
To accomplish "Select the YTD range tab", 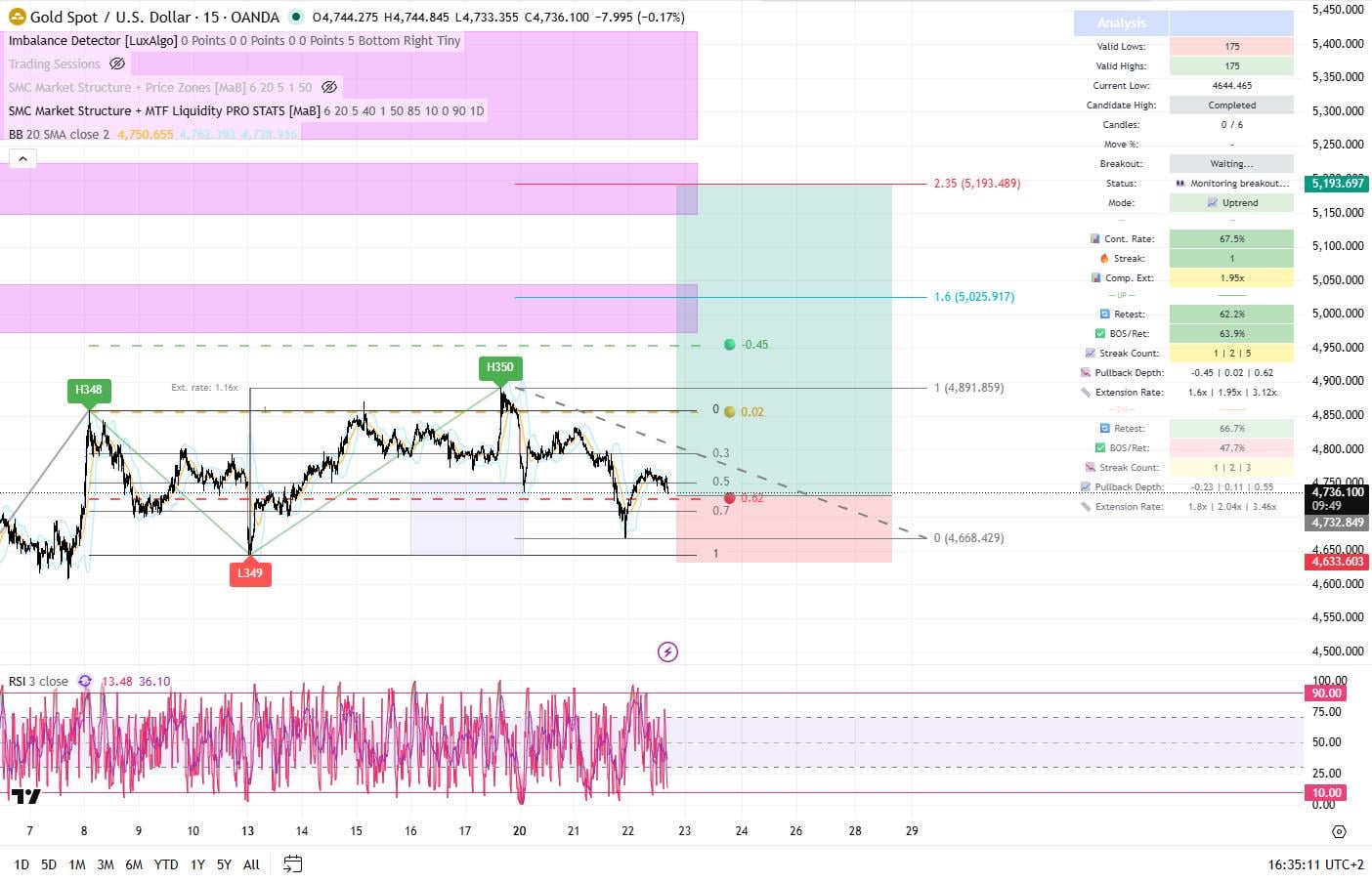I will click(166, 864).
